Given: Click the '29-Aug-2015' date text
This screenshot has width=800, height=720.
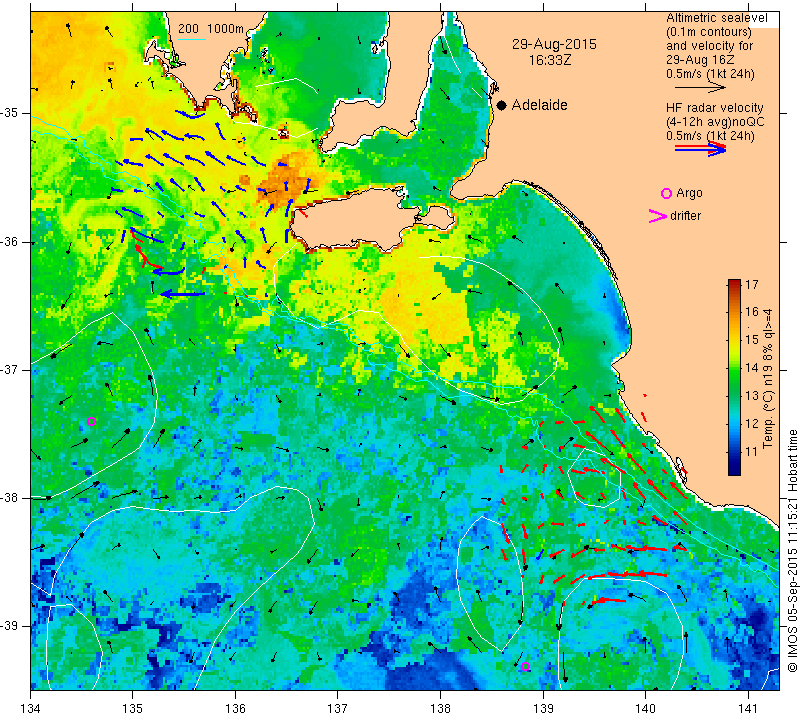Looking at the screenshot, I should tap(554, 44).
